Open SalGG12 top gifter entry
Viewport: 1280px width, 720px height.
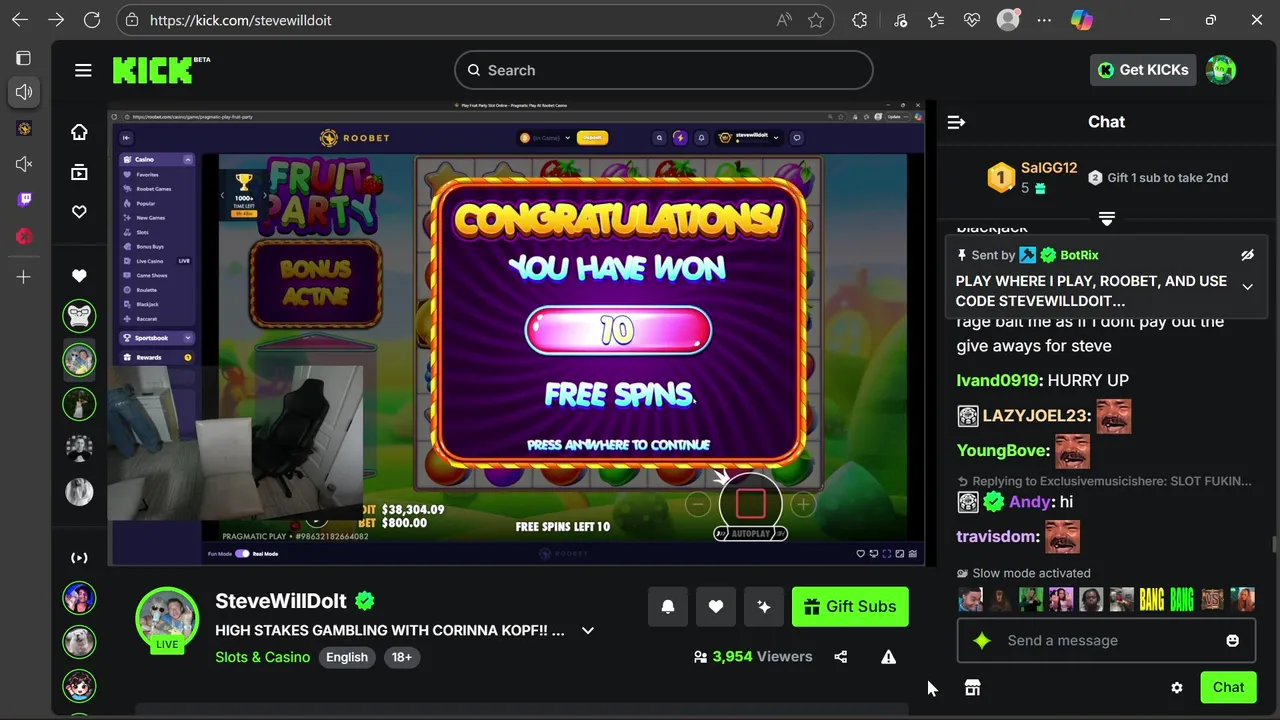coord(1032,177)
